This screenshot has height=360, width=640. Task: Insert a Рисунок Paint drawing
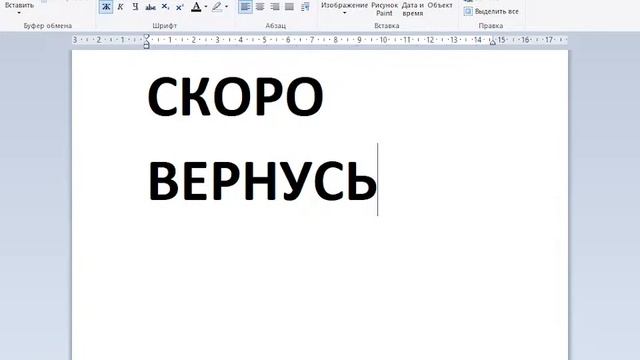tap(384, 9)
